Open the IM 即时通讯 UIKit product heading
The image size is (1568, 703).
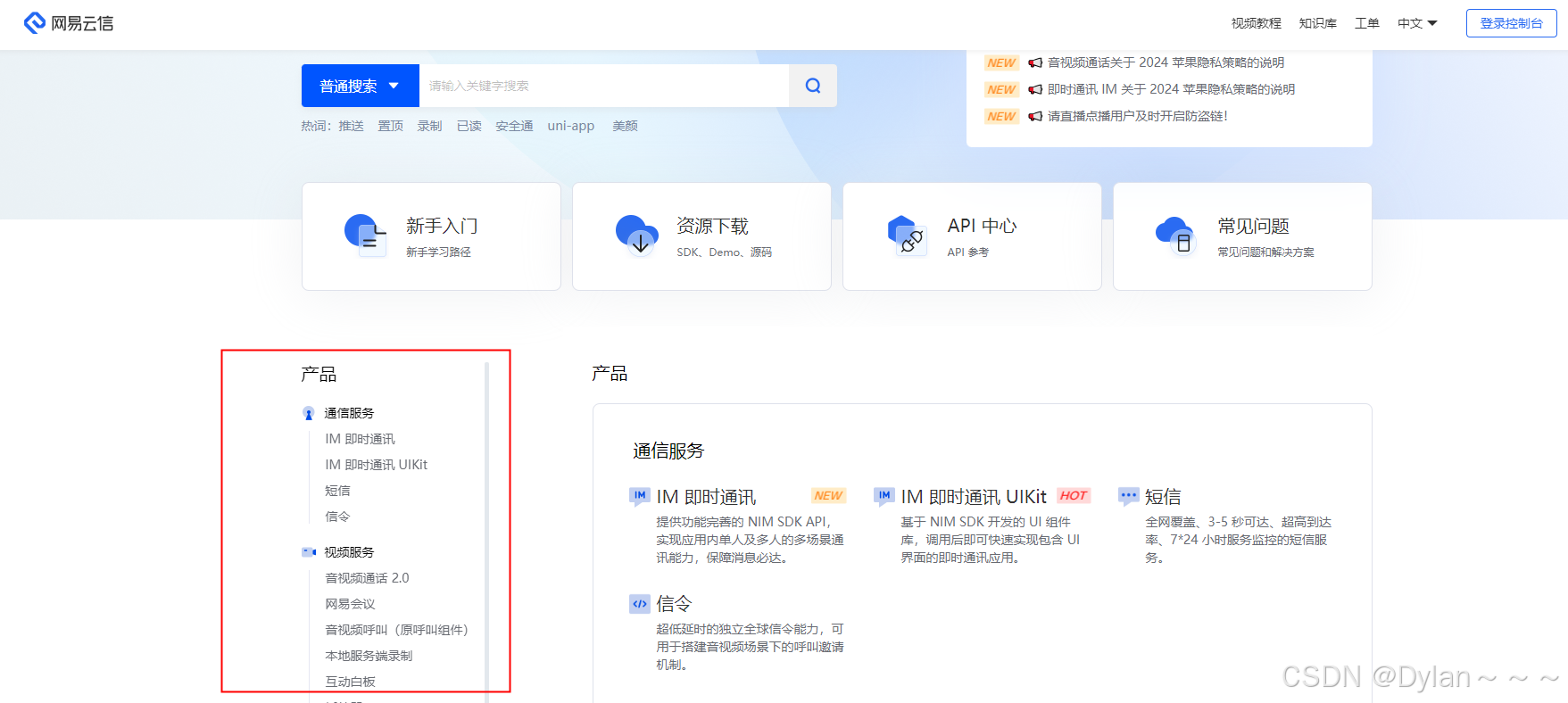(974, 497)
